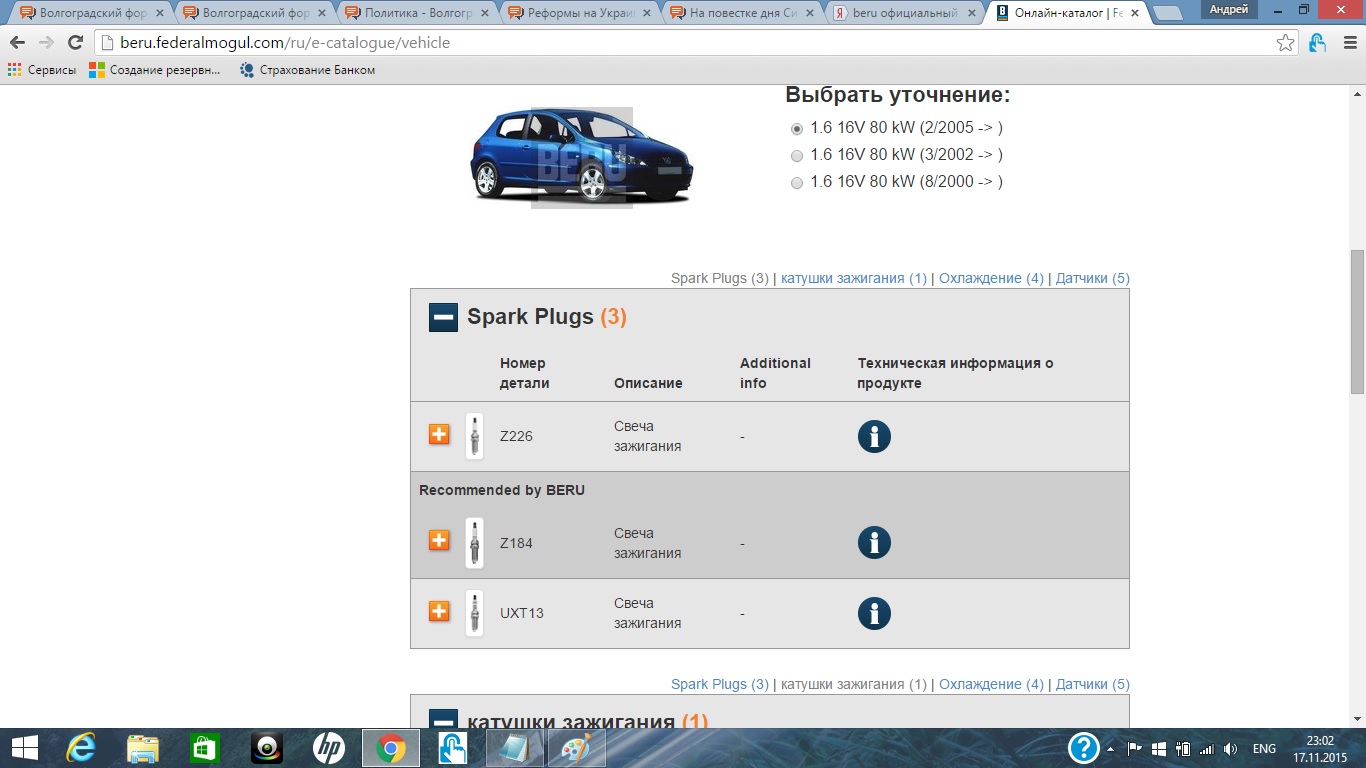Screen dimensions: 1366x768
Task: Click the part number Z184
Action: 516,543
